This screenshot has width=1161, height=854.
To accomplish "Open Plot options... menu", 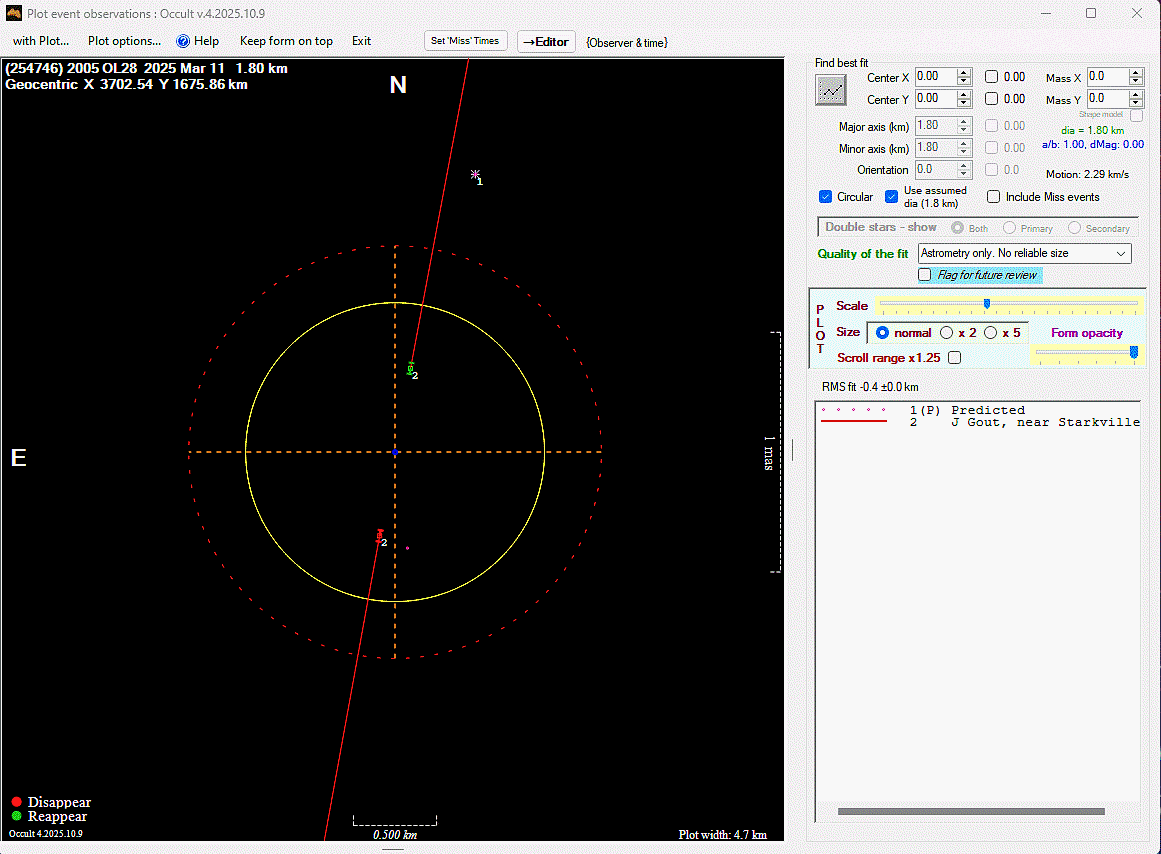I will pyautogui.click(x=124, y=41).
